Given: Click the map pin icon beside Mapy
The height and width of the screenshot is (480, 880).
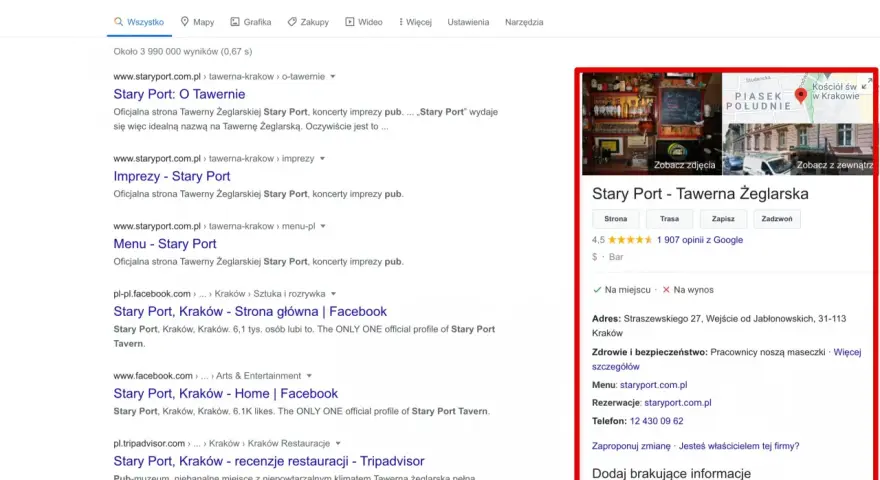Looking at the screenshot, I should [185, 21].
